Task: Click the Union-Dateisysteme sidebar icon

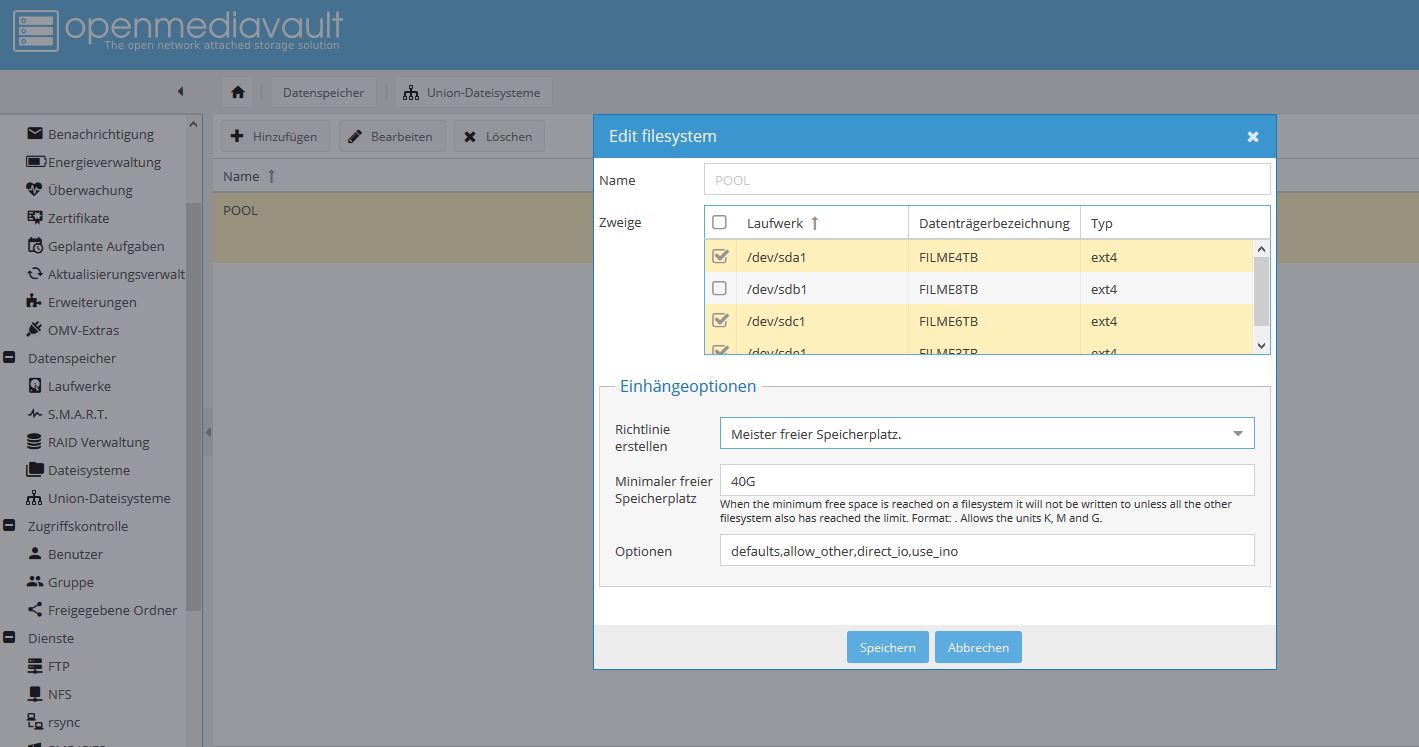Action: click(x=35, y=497)
